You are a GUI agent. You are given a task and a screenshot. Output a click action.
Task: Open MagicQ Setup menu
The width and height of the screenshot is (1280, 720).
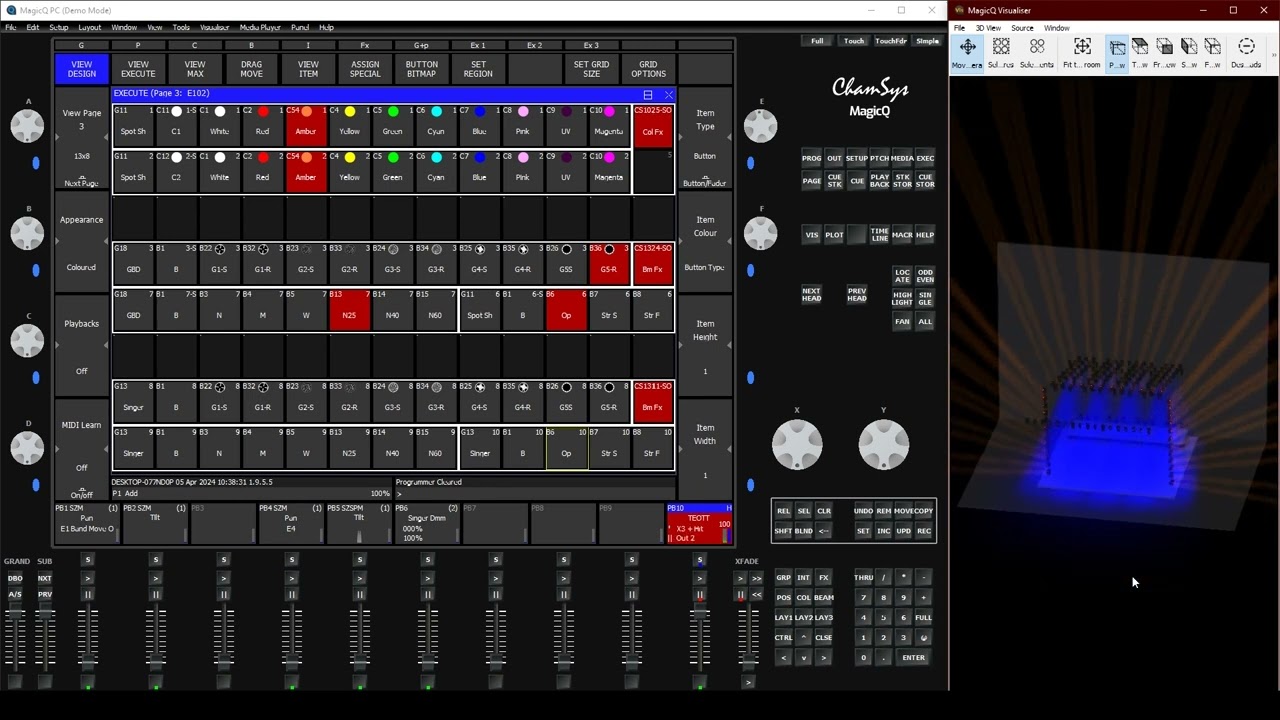[59, 27]
